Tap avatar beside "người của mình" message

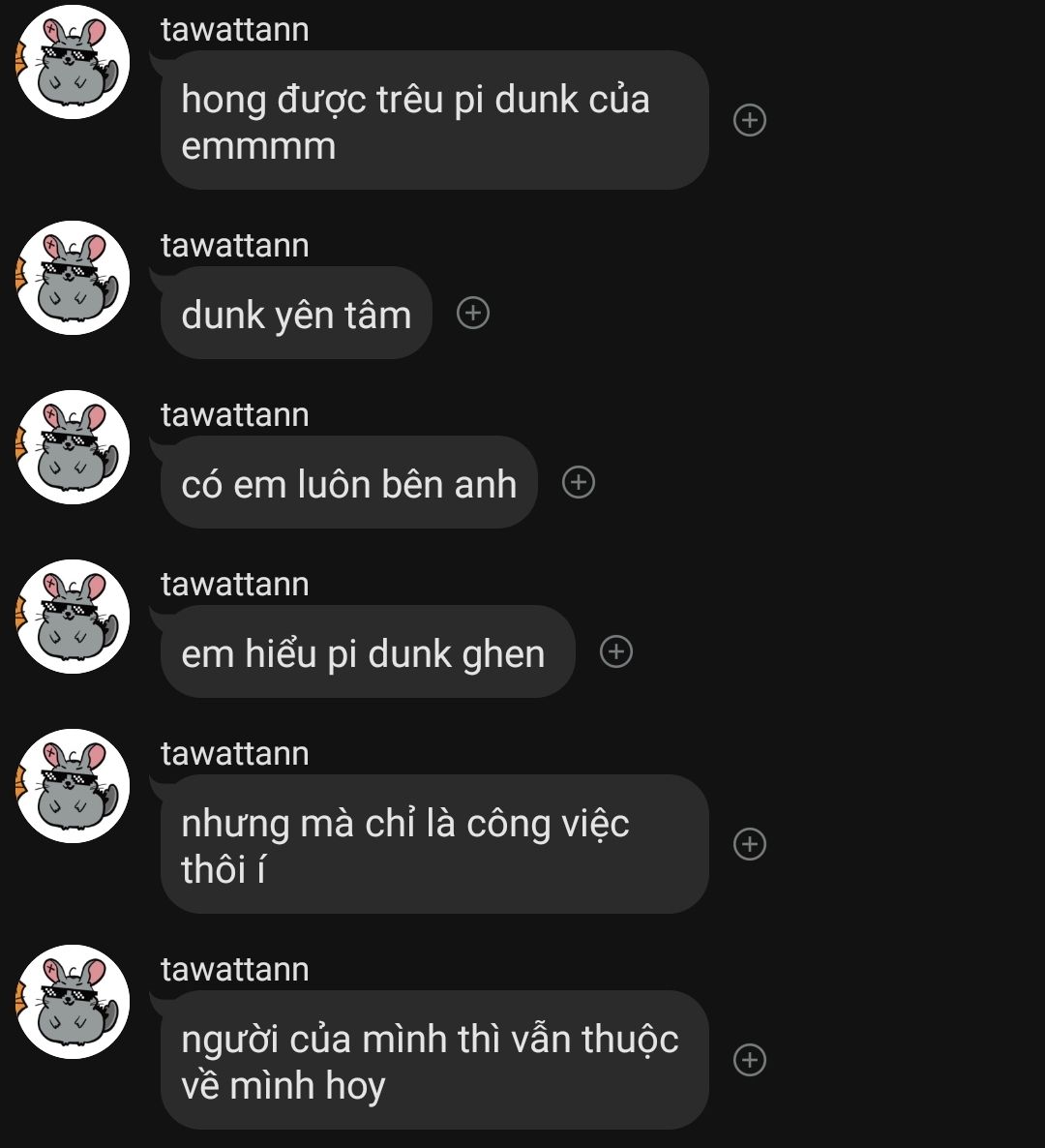click(x=73, y=1002)
